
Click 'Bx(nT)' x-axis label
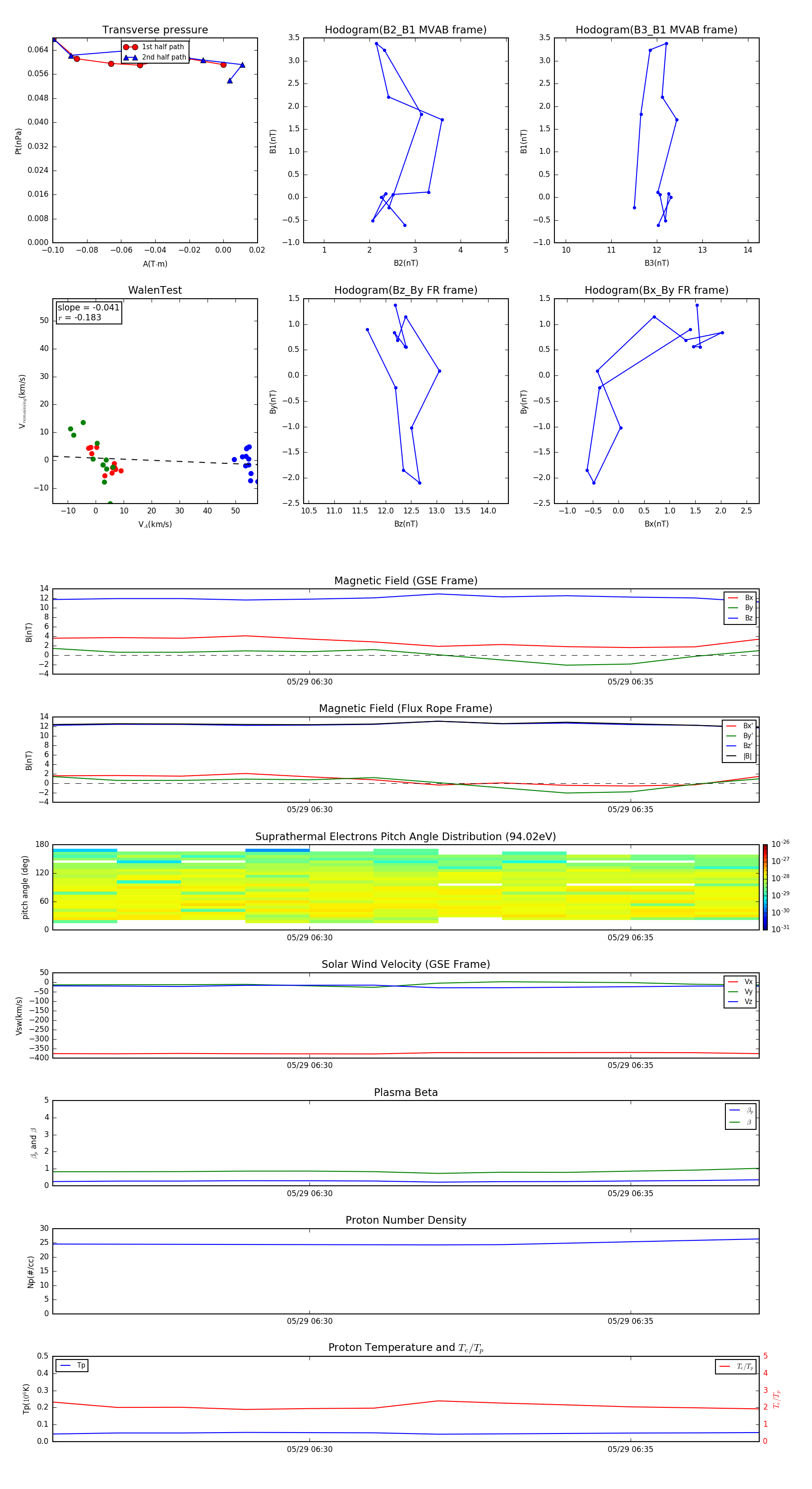[x=656, y=524]
